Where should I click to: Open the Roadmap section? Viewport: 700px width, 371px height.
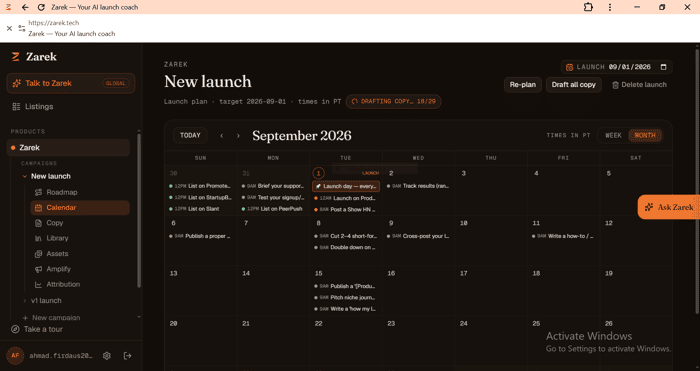pyautogui.click(x=62, y=192)
